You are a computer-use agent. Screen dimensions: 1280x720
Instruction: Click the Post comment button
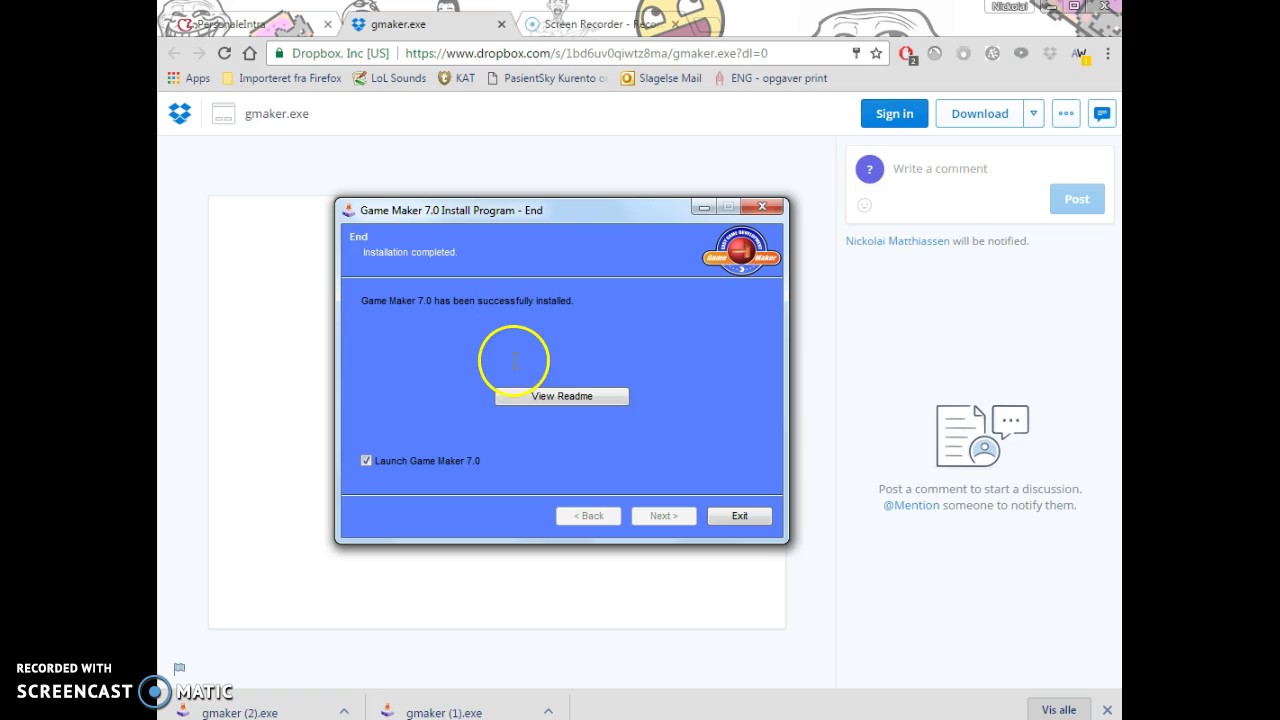[1077, 199]
